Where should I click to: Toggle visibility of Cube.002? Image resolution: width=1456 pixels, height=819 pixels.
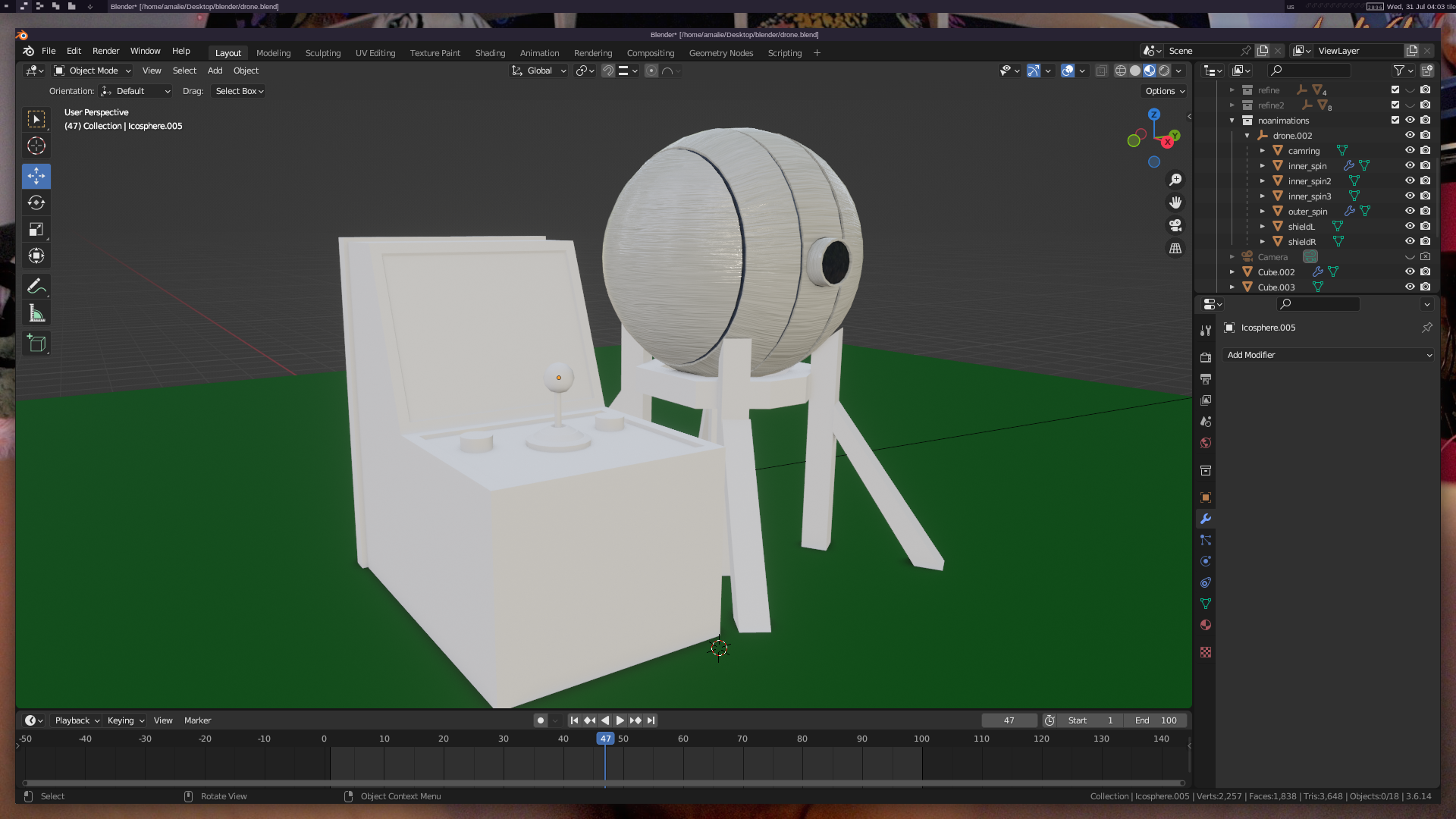coord(1410,271)
